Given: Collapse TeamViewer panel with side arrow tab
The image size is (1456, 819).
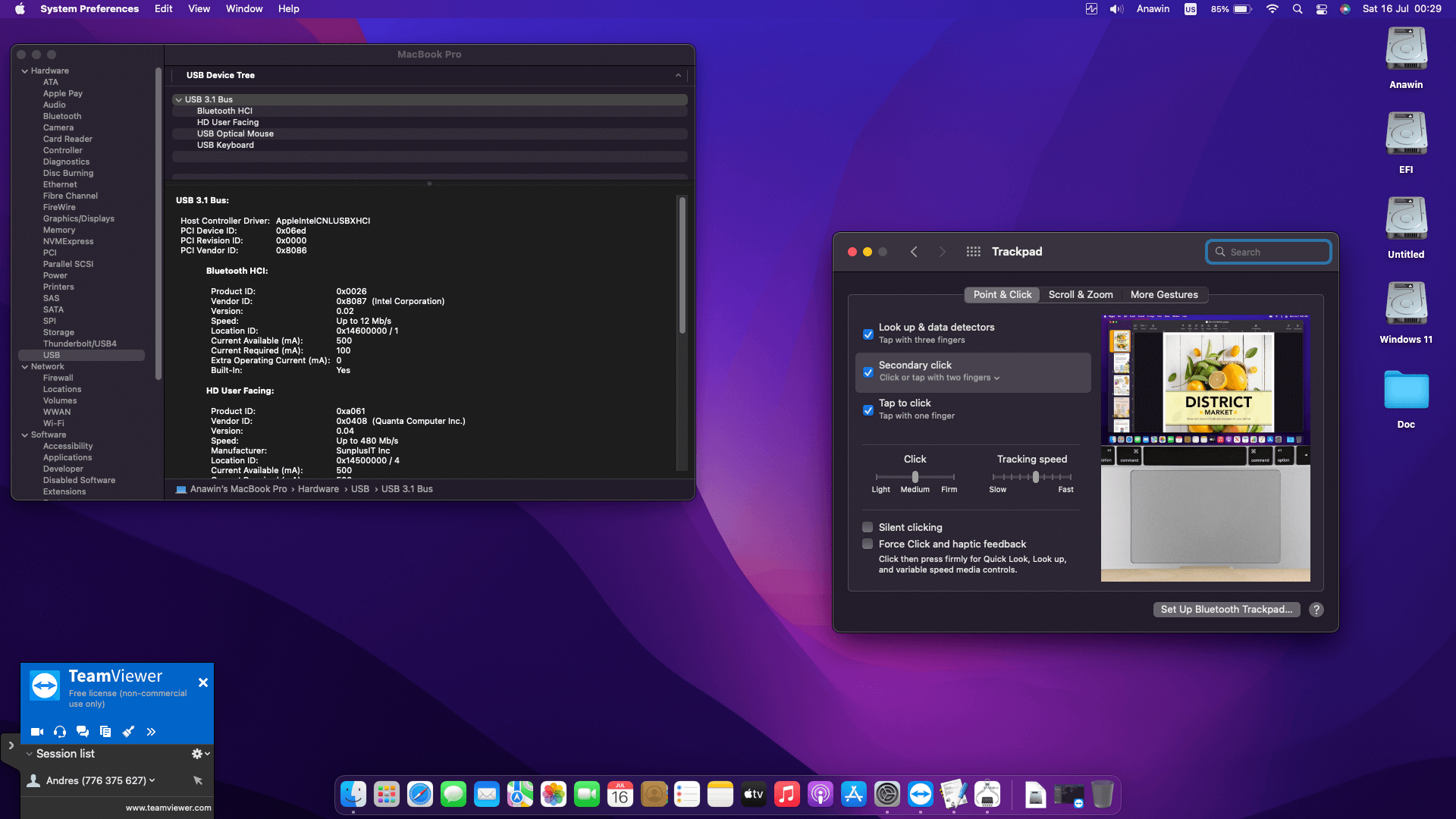Looking at the screenshot, I should pos(11,745).
